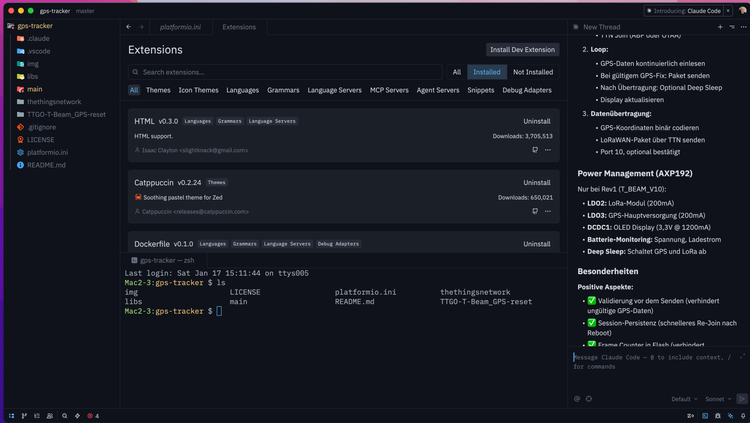
Task: Filter extensions by Debug Adapters
Action: [x=527, y=90]
